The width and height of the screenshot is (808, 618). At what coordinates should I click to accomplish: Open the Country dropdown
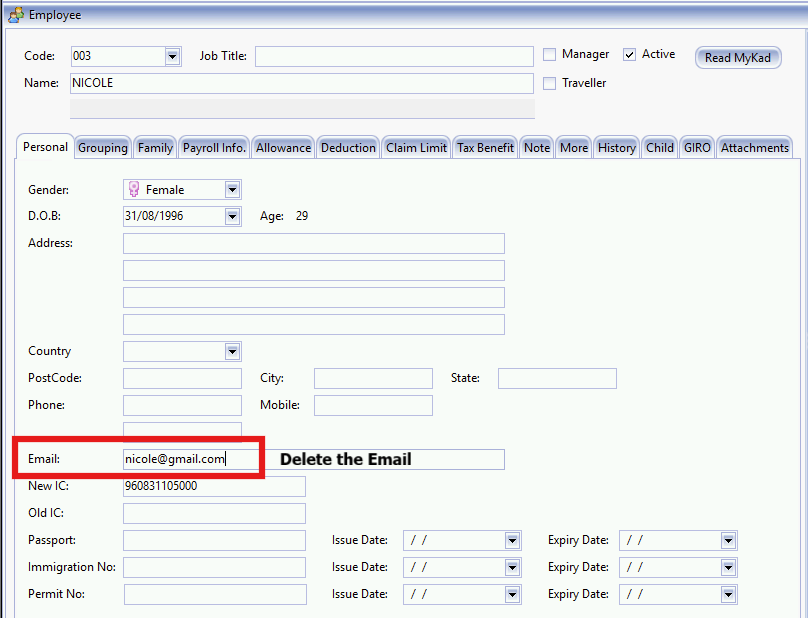[x=232, y=351]
